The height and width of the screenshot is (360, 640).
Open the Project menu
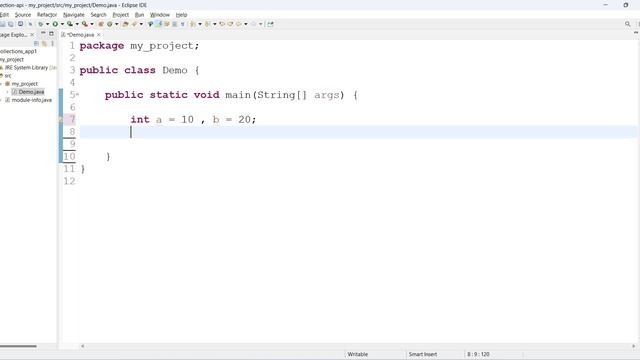120,15
